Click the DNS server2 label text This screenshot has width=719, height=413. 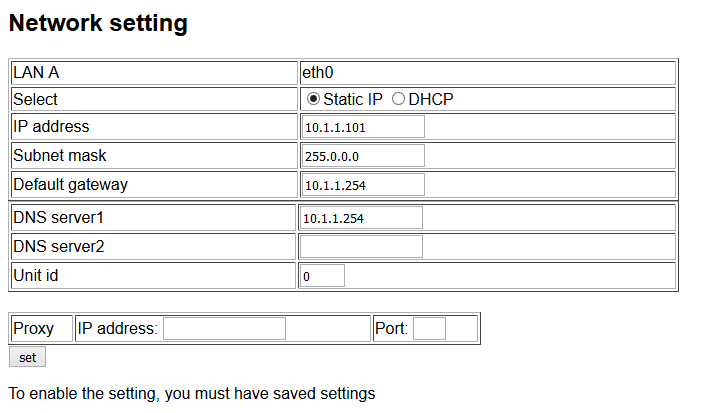point(59,247)
